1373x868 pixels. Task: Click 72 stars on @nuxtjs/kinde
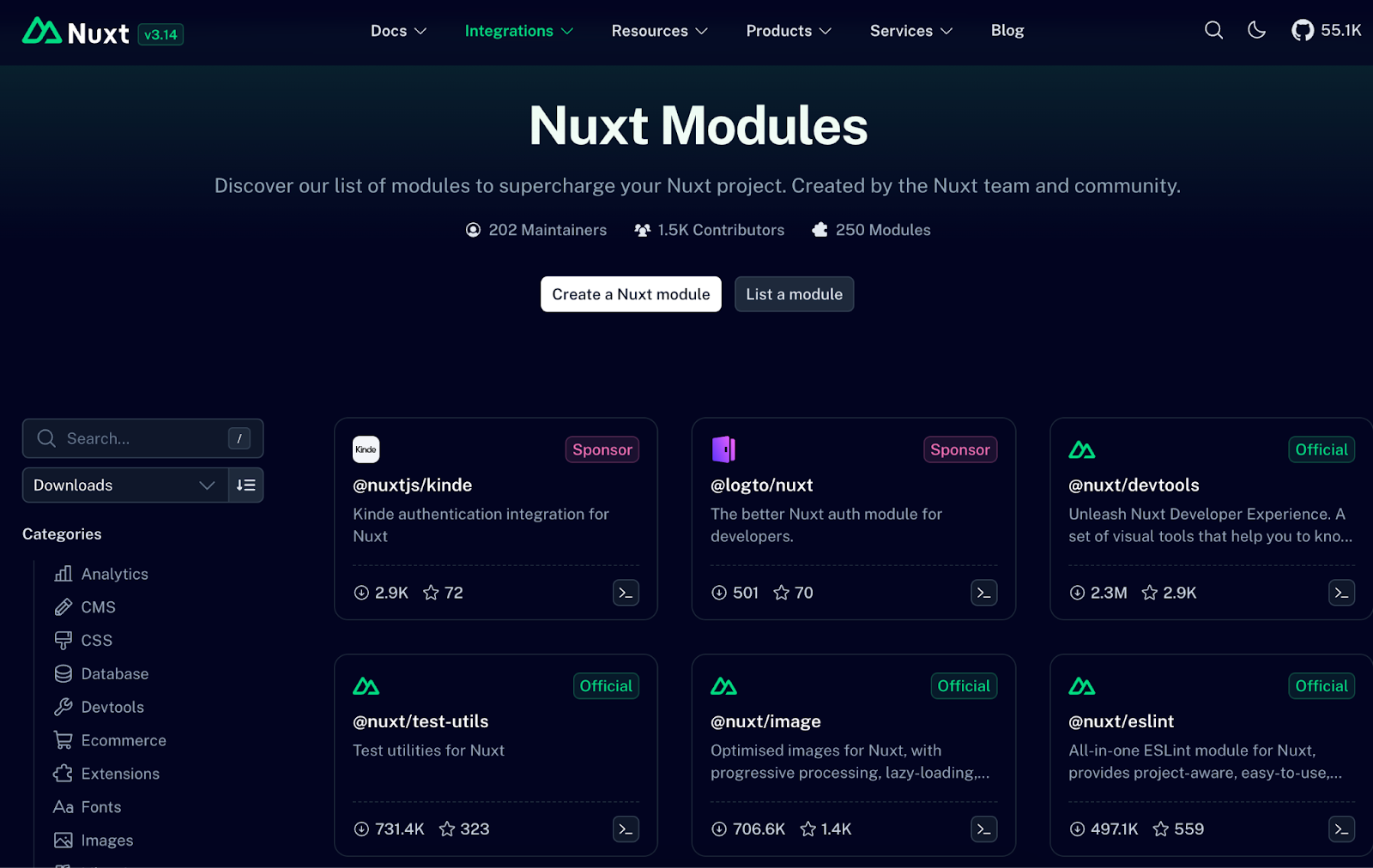(x=443, y=593)
